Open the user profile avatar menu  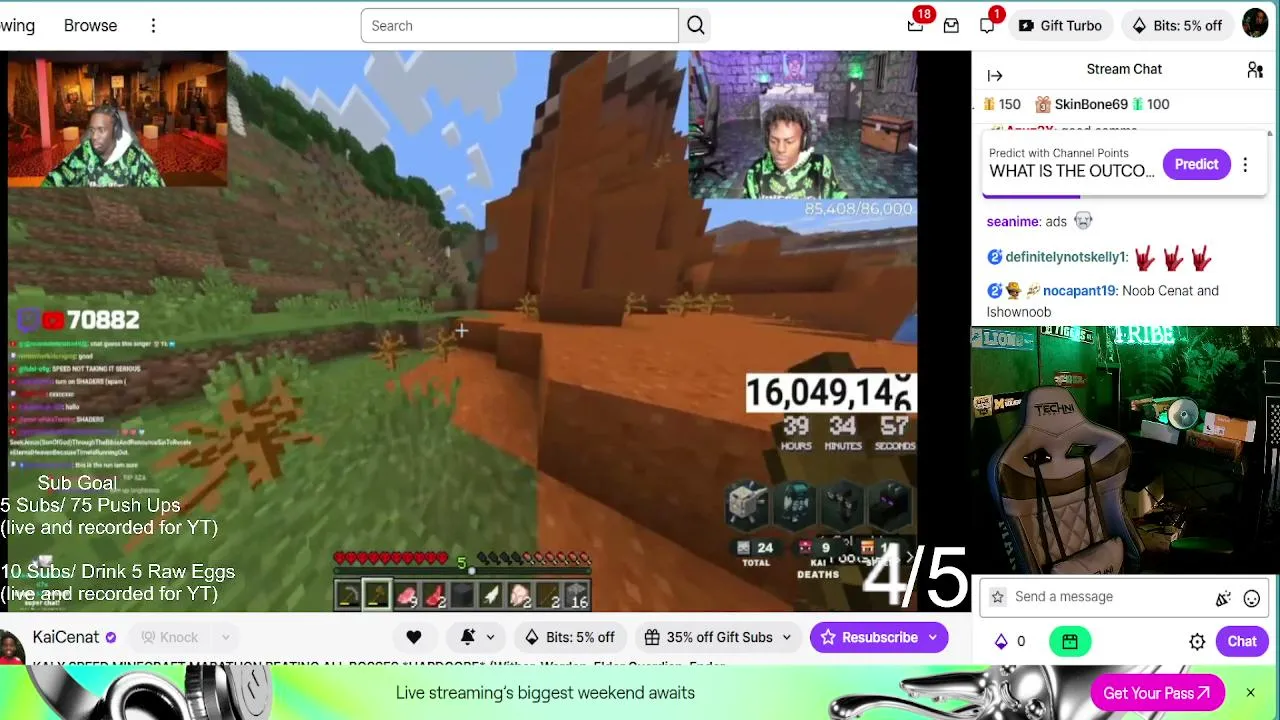[x=1255, y=24]
